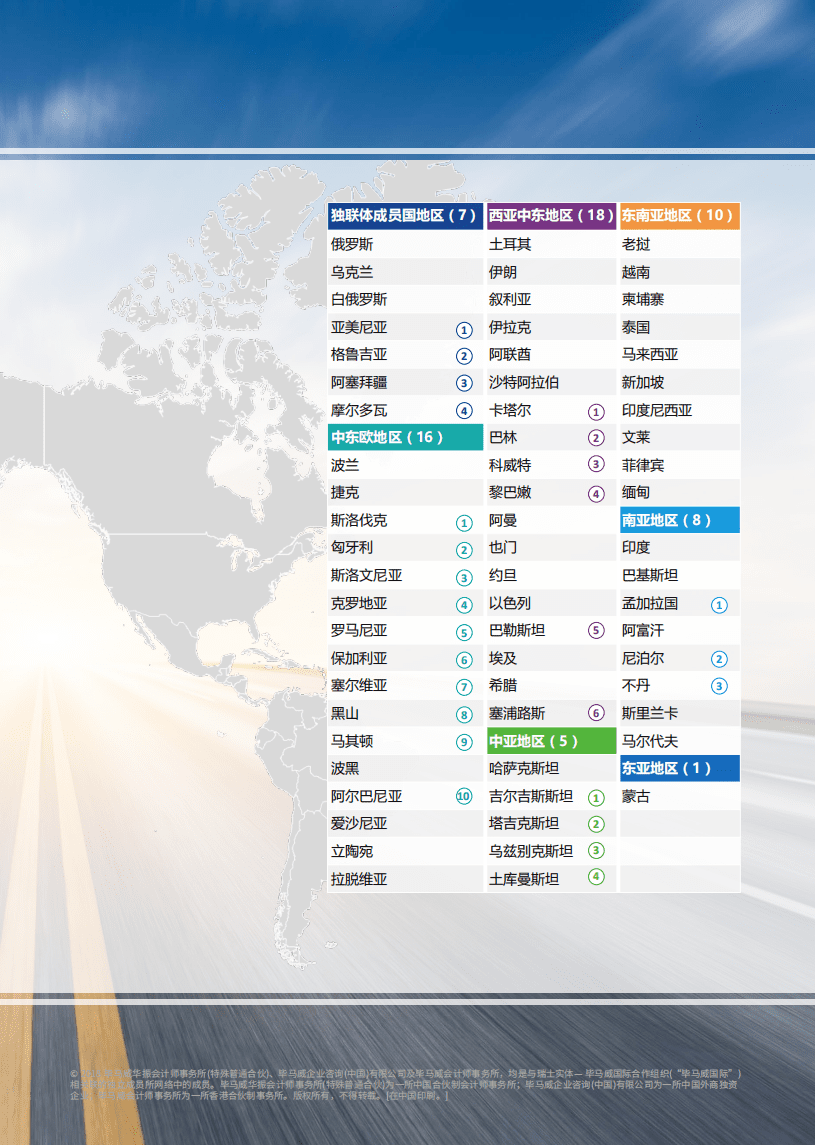Select the circled 4 badge next to 黎巴嫩

[x=597, y=492]
